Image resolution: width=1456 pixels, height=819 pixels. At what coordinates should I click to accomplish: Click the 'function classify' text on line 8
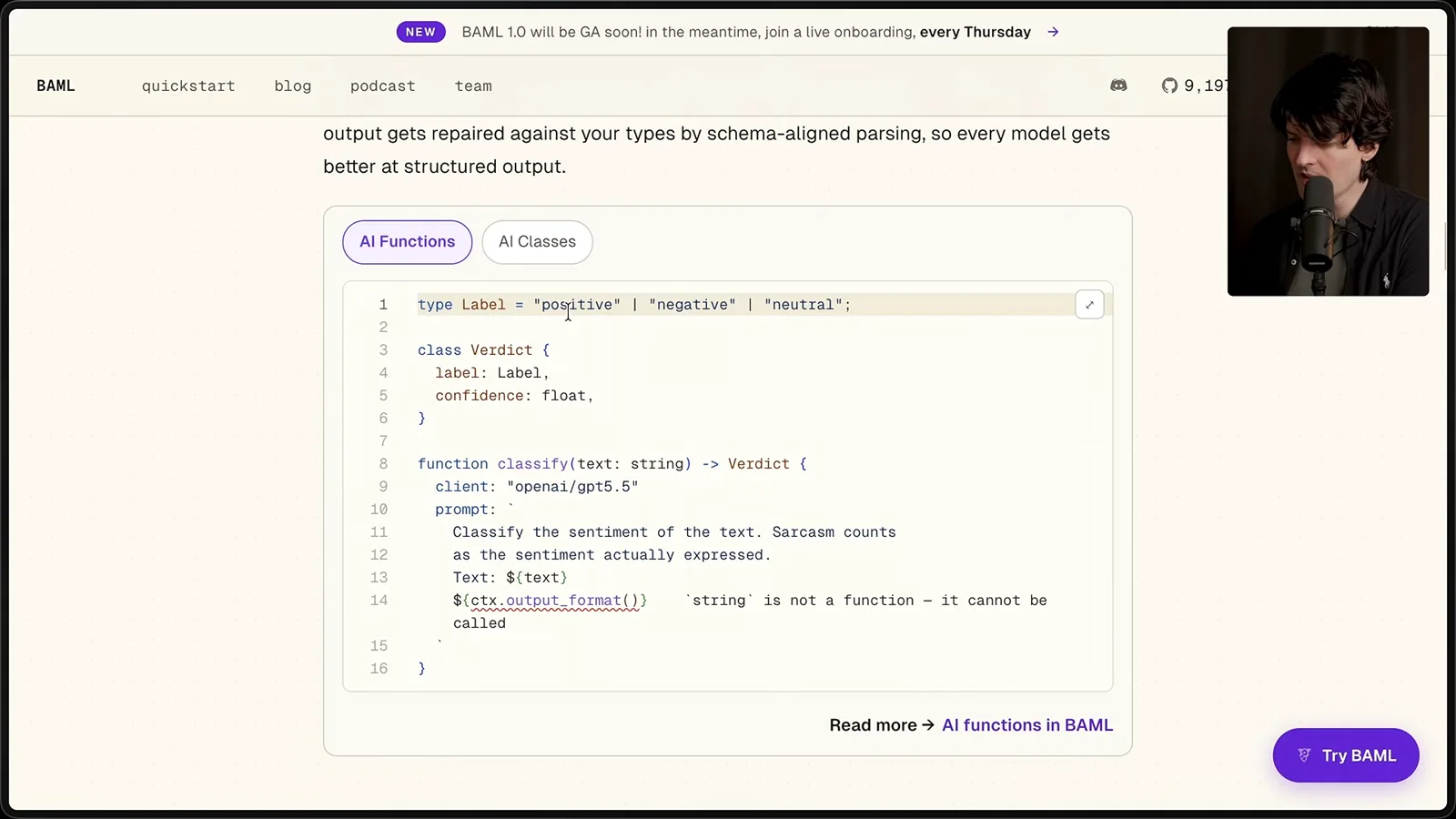(x=492, y=464)
